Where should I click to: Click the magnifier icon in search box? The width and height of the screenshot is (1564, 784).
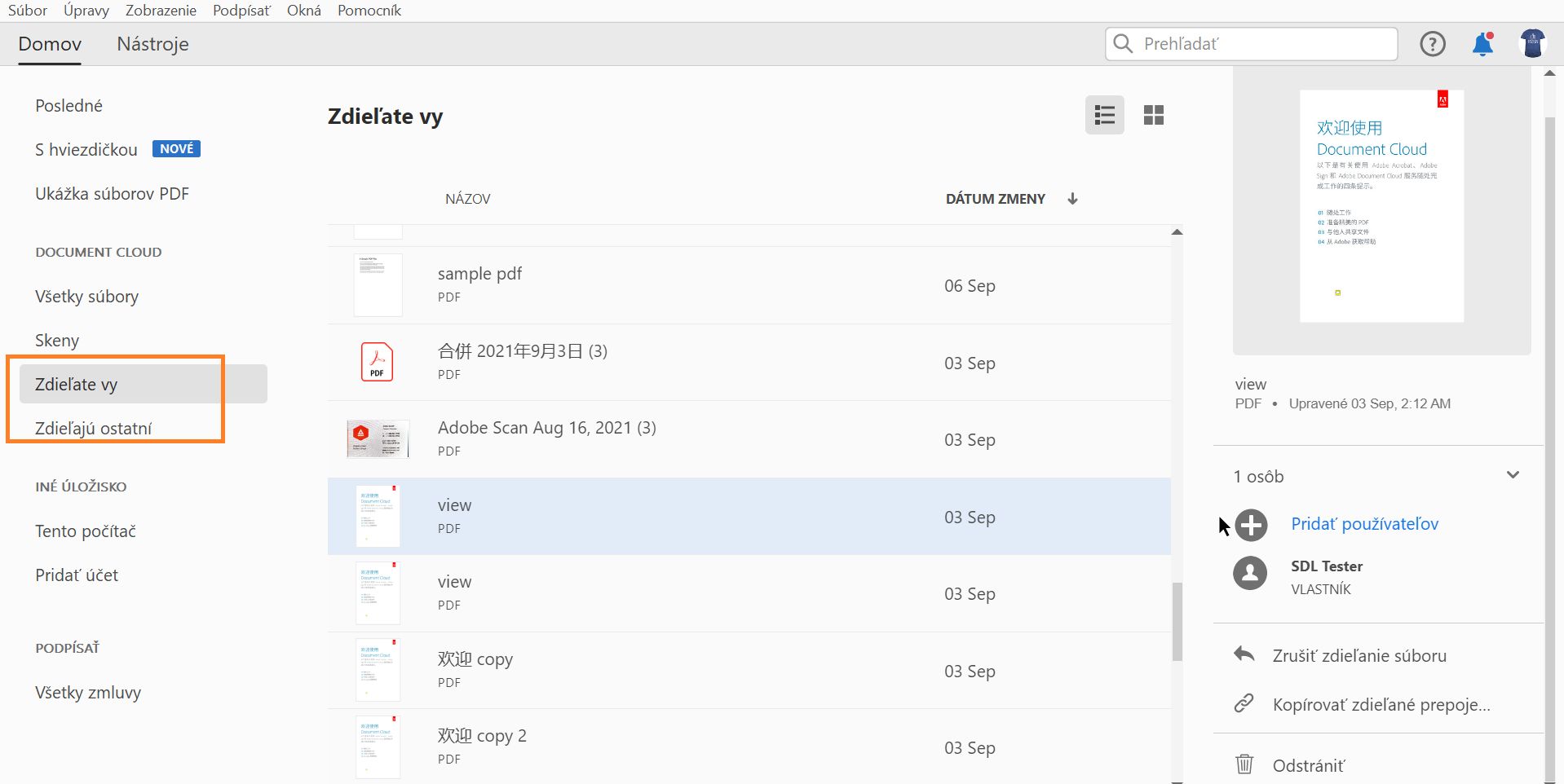[1124, 43]
